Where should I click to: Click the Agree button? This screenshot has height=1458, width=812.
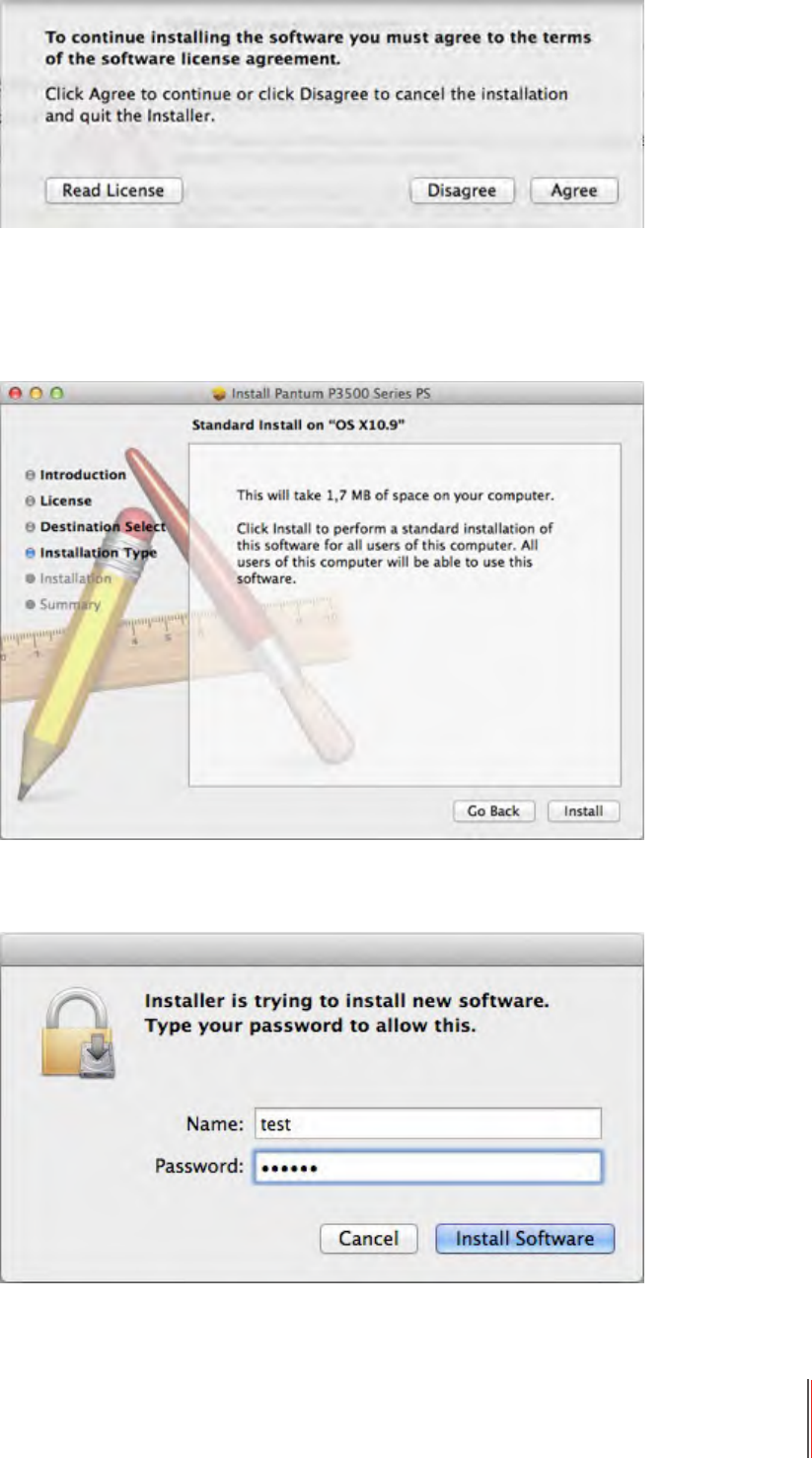point(574,191)
